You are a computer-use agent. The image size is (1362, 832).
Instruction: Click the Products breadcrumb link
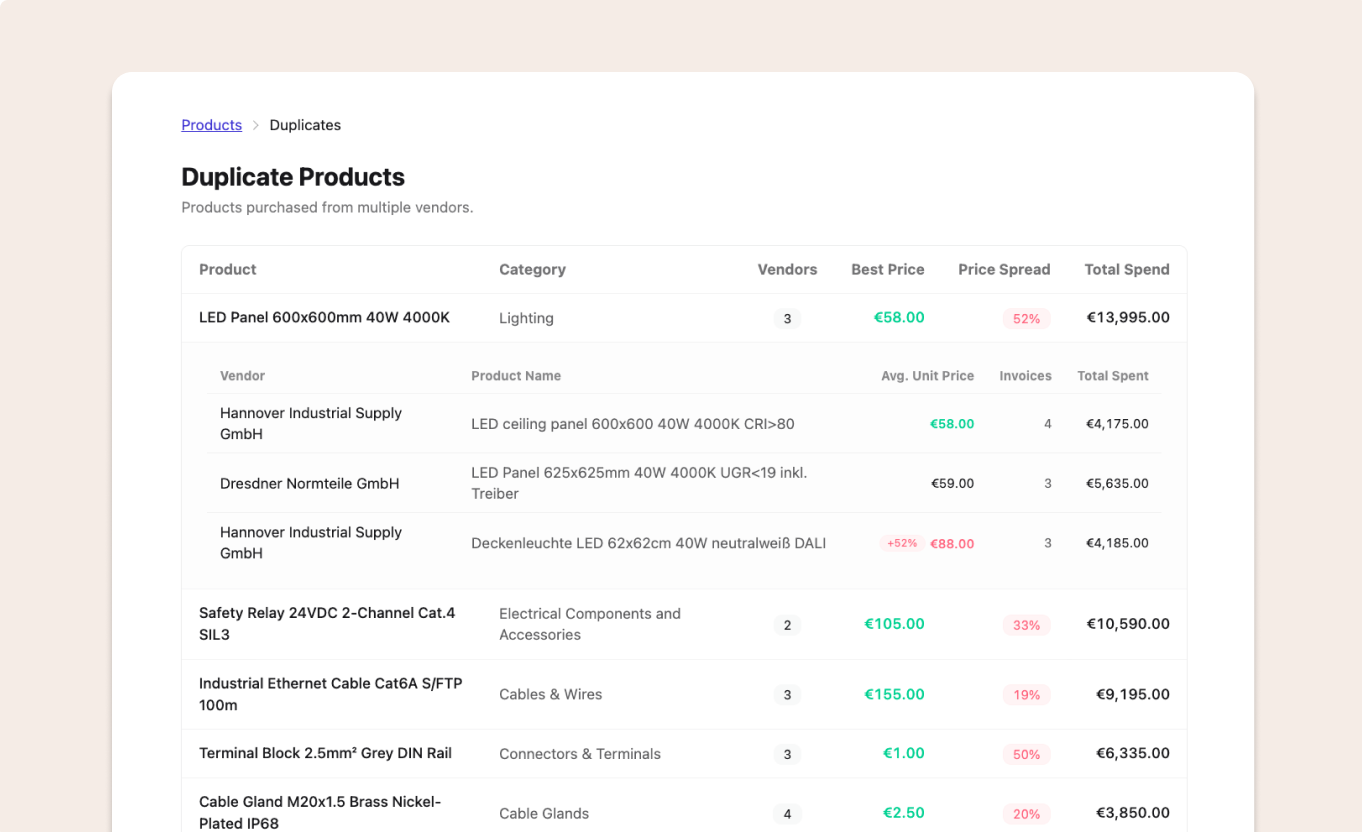pos(211,125)
